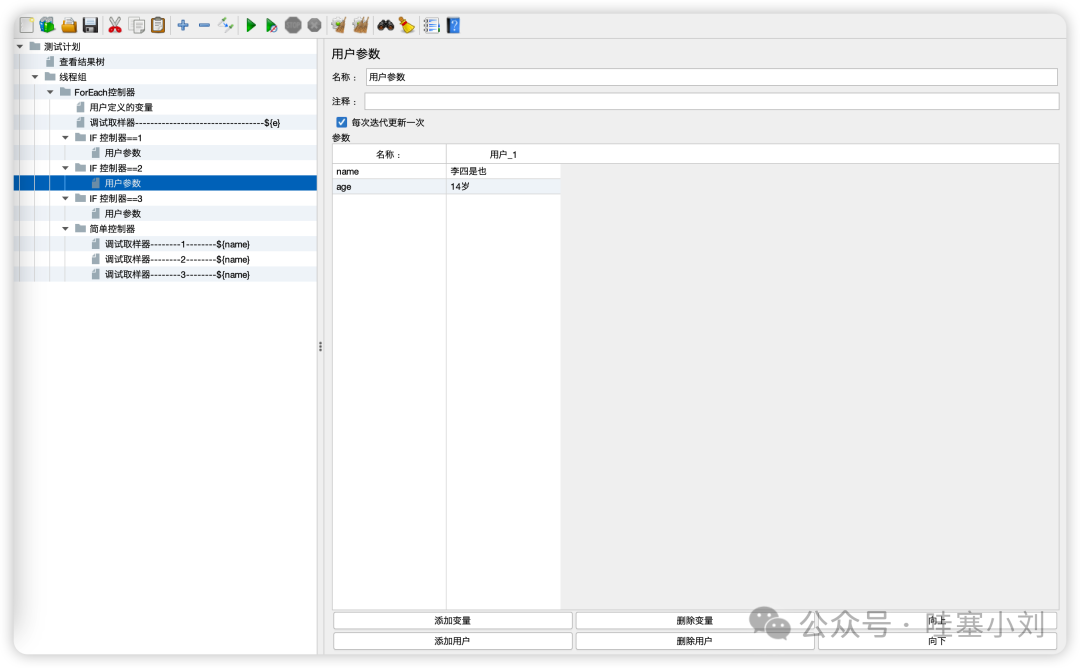The image size is (1080, 668).
Task: Open Search with binoculars icon
Action: [x=385, y=25]
